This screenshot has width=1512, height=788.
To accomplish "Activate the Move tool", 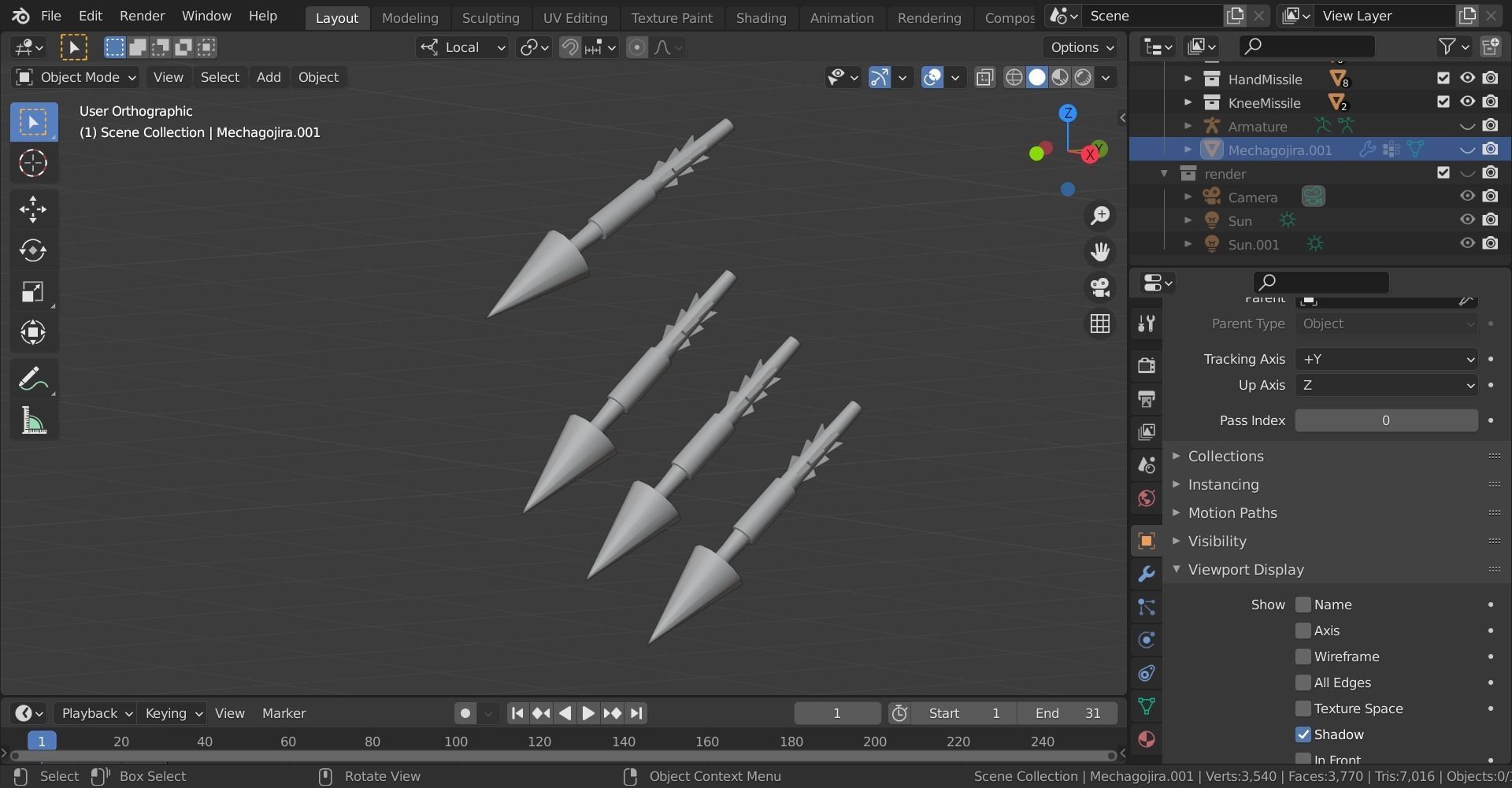I will click(33, 209).
